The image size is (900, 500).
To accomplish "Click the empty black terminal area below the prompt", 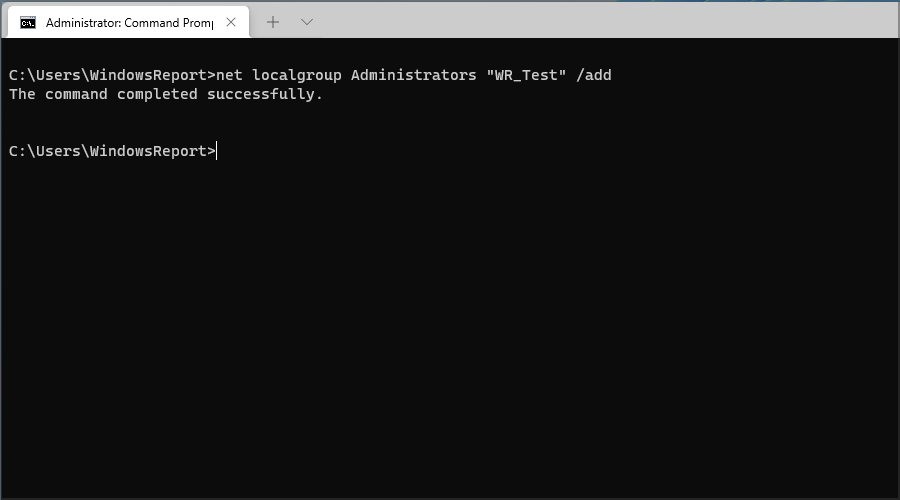I will 450,327.
